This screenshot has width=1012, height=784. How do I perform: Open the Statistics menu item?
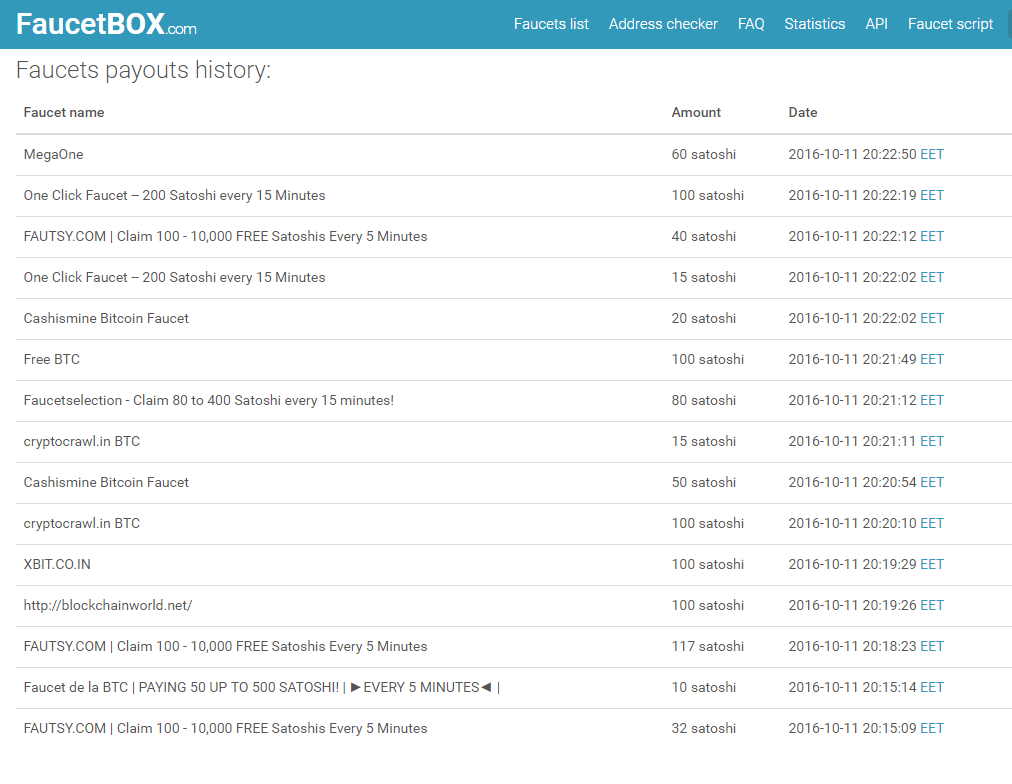click(x=815, y=24)
